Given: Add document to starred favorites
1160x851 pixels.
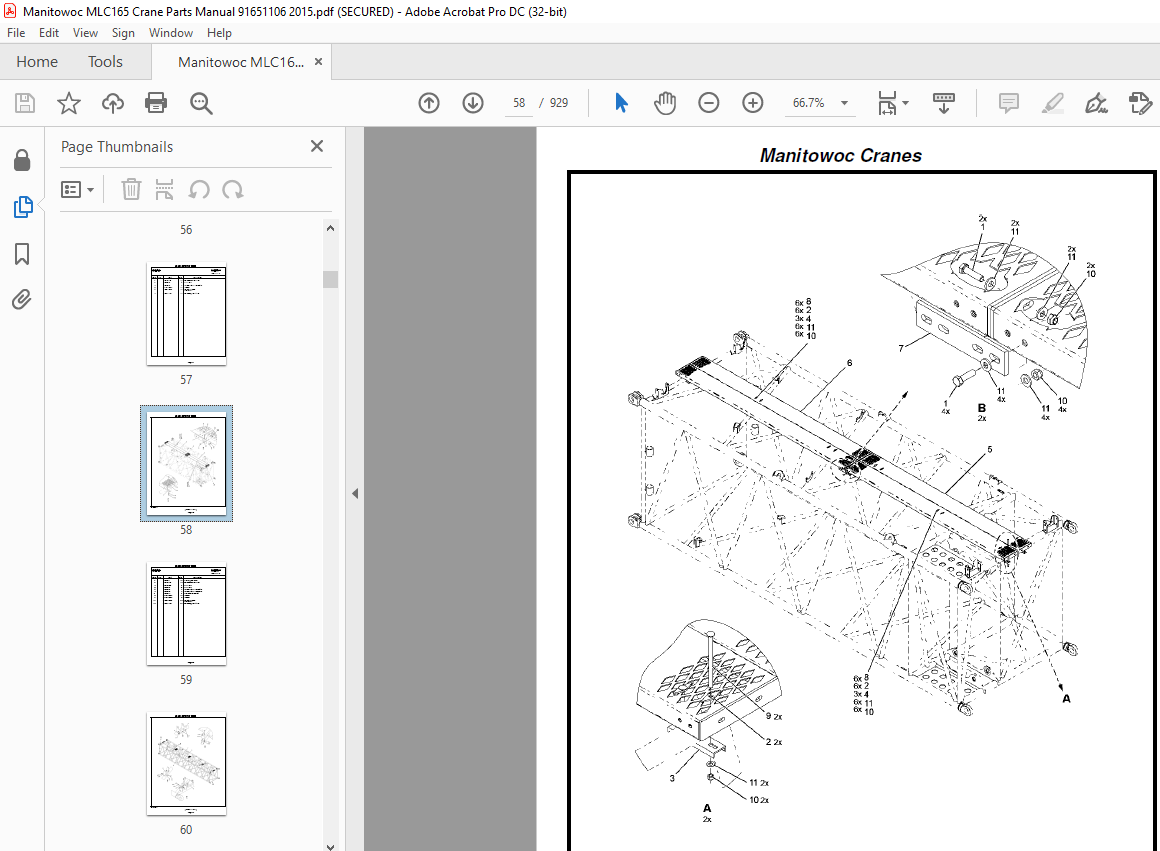Looking at the screenshot, I should click(69, 103).
